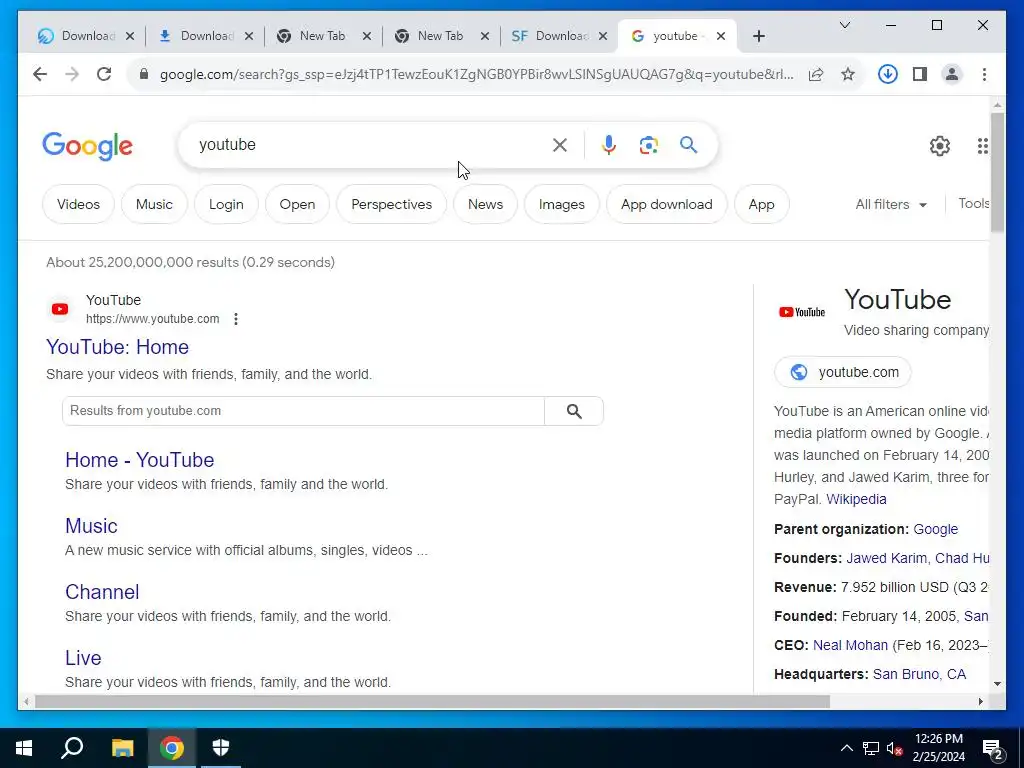
Task: Reload the page with the refresh icon
Action: 104,74
